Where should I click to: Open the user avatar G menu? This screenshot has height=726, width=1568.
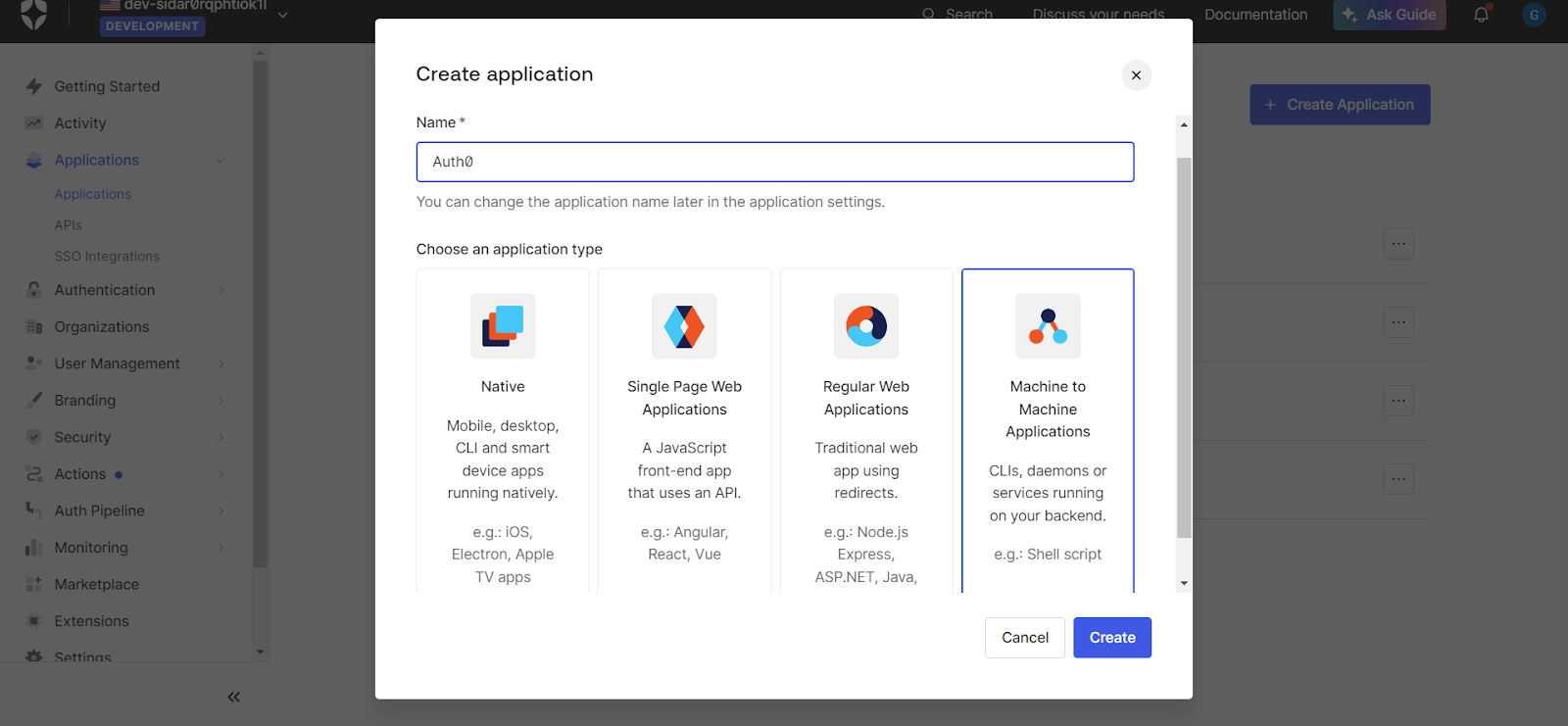(x=1534, y=15)
